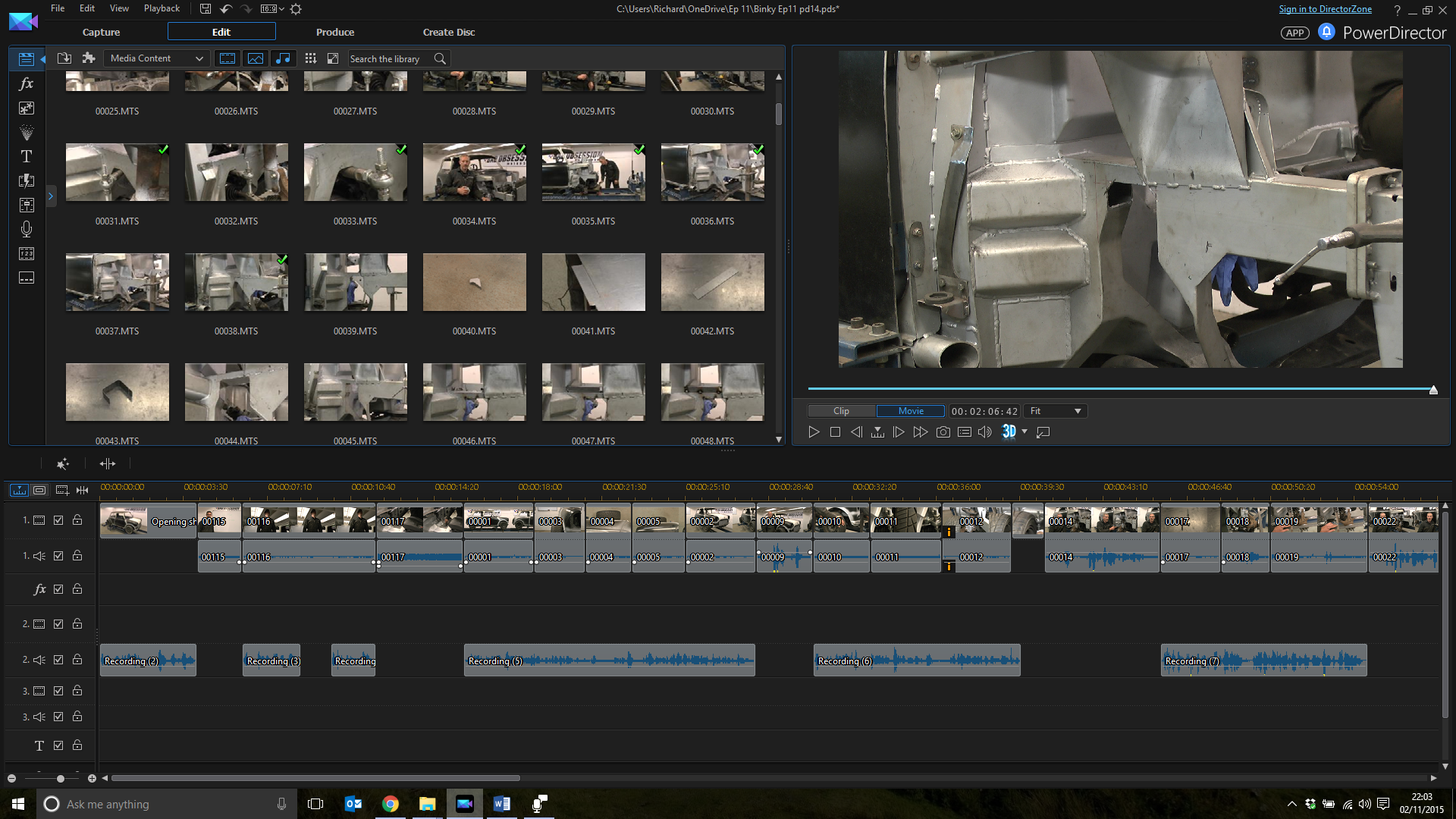Open the Fit zoom dropdown

coord(1056,411)
